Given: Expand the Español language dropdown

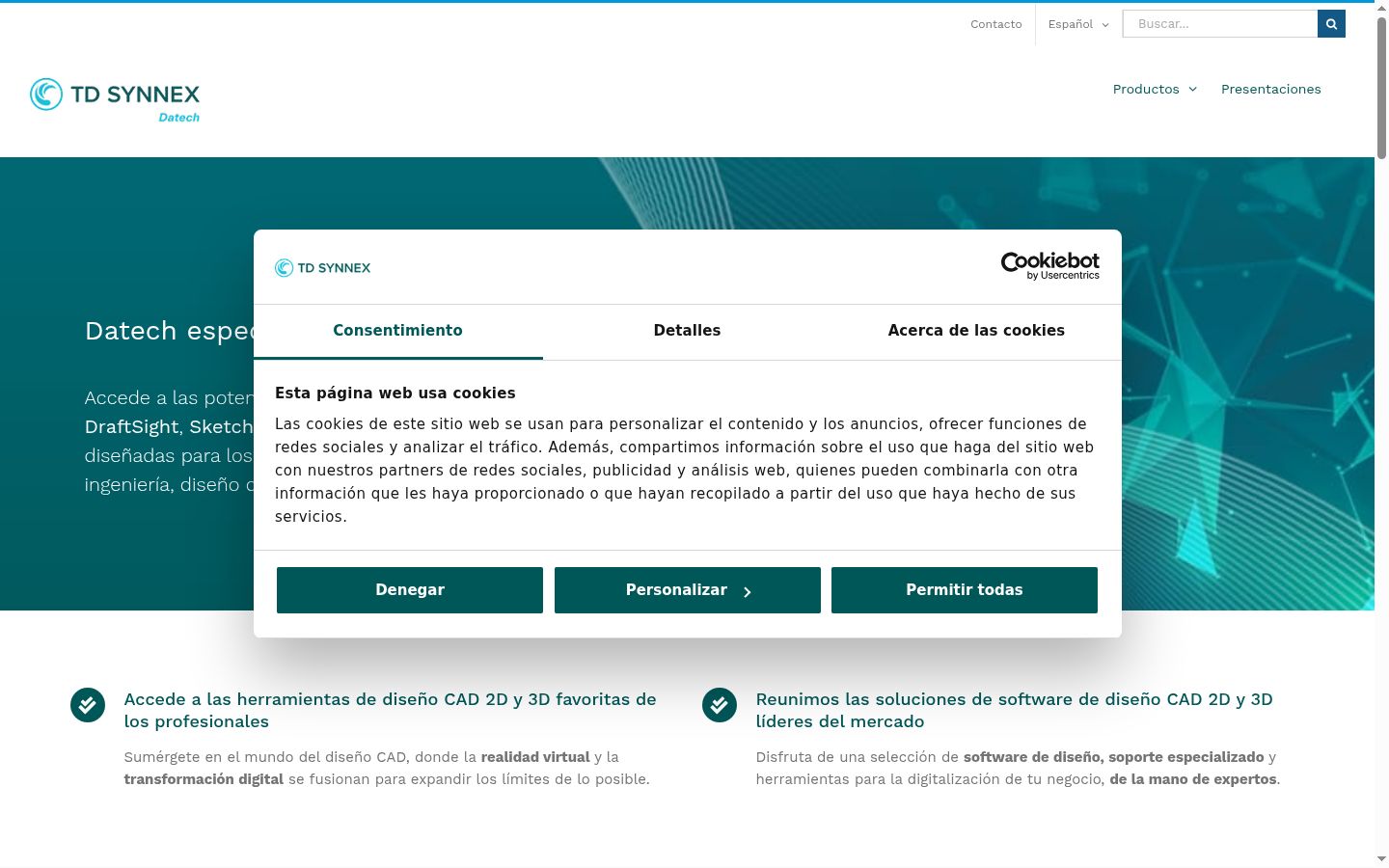Looking at the screenshot, I should click(x=1078, y=24).
